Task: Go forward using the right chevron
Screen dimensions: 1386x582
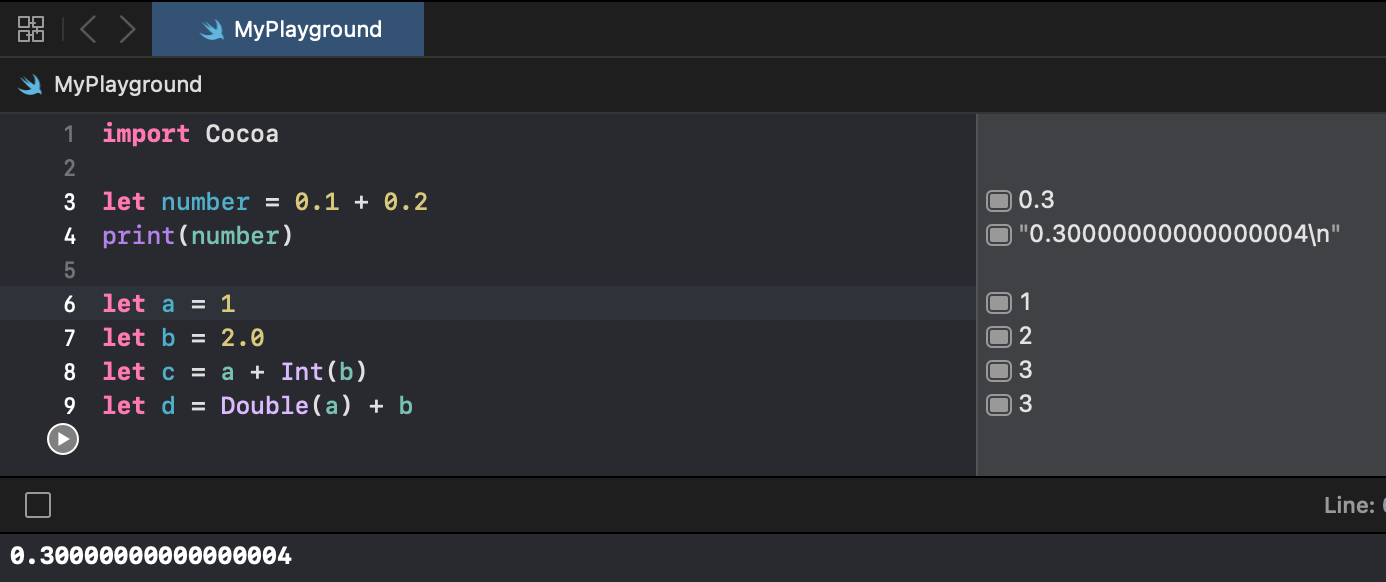Action: point(127,29)
